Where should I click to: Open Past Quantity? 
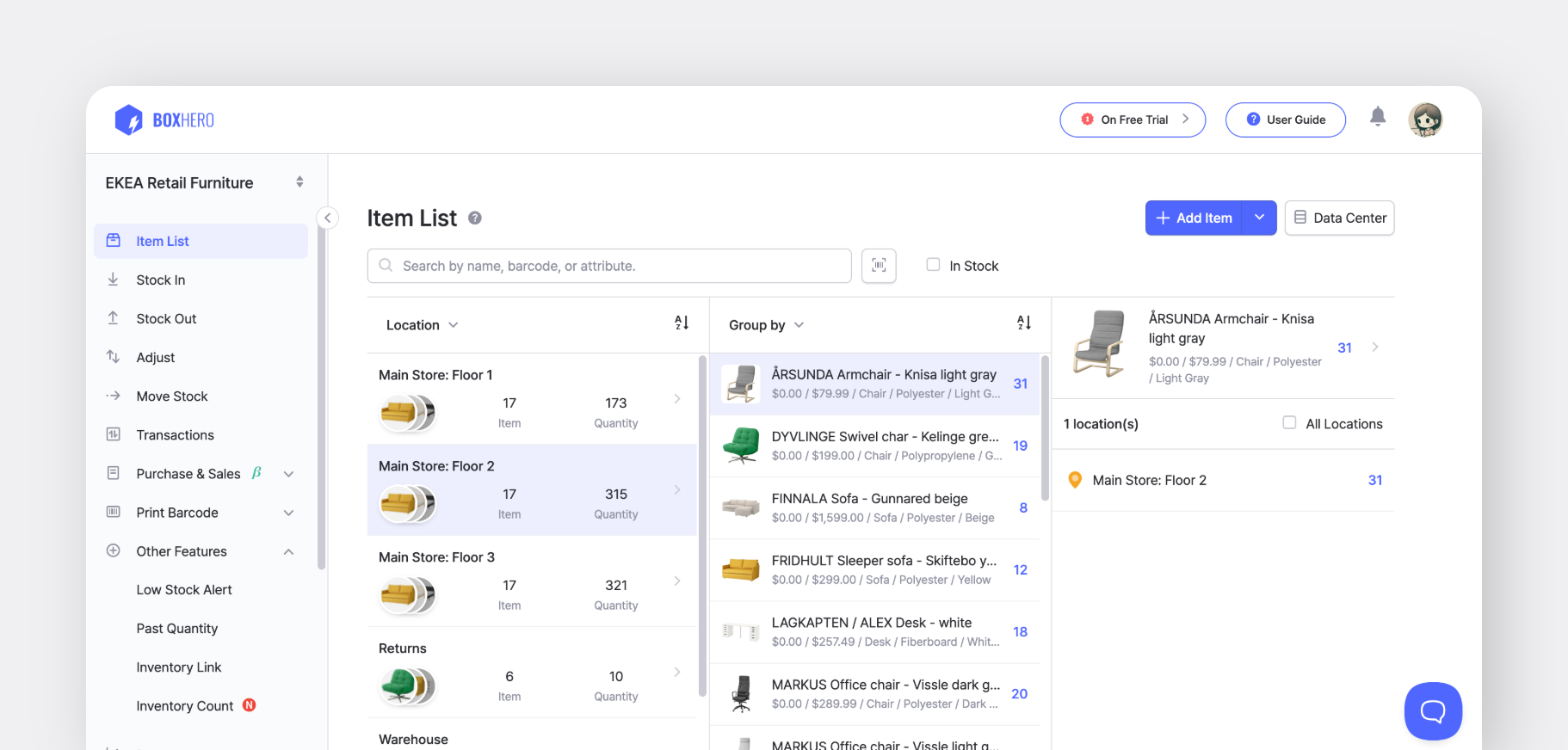(177, 628)
